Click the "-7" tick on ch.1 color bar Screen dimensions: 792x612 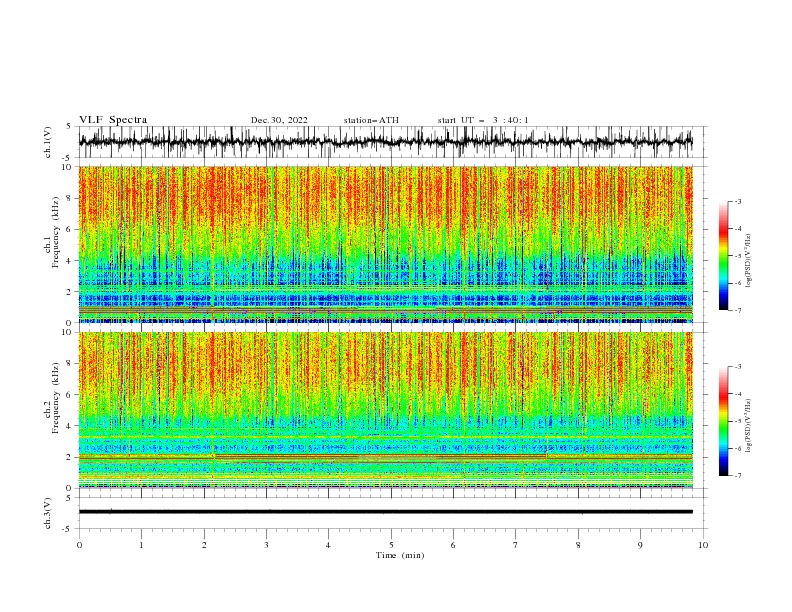(737, 310)
